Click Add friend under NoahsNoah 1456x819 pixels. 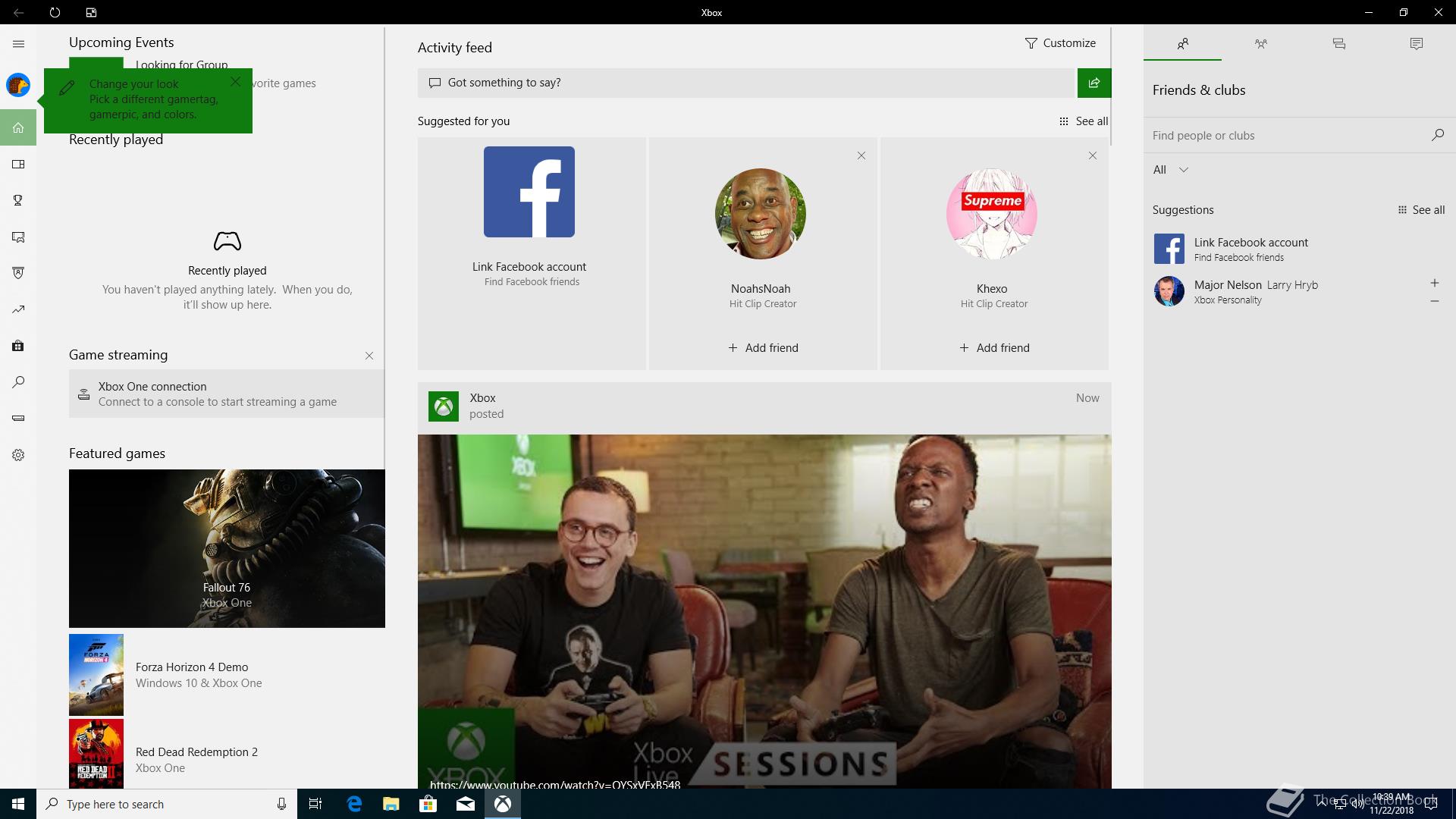(x=763, y=348)
